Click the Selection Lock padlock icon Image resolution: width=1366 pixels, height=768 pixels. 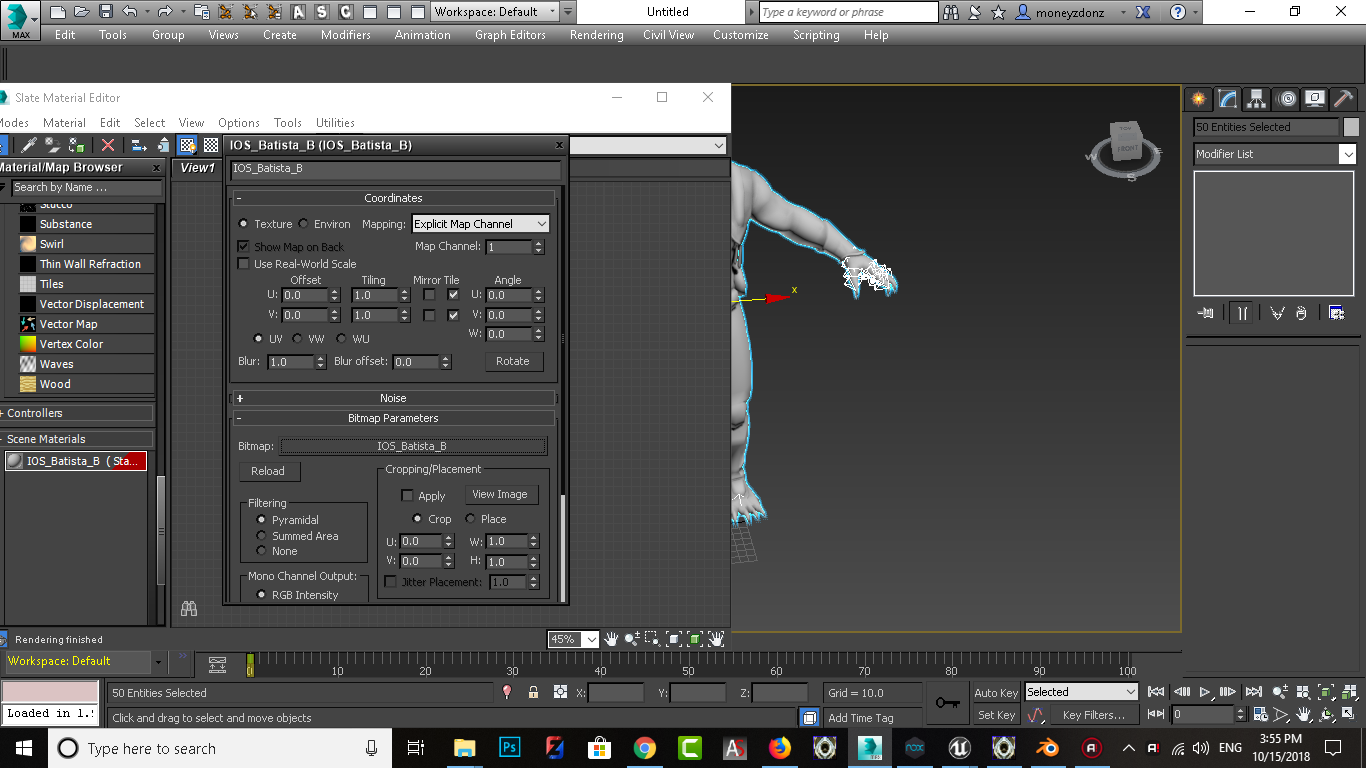[x=533, y=692]
